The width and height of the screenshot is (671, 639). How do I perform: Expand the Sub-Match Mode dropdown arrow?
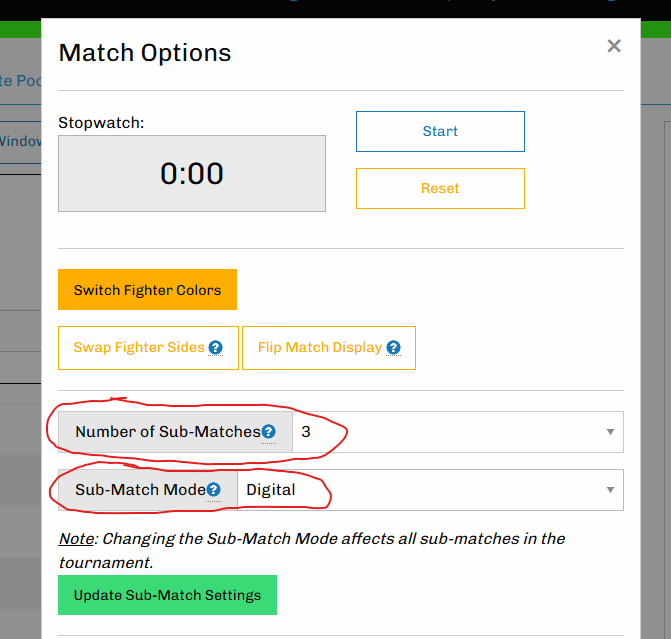point(610,490)
